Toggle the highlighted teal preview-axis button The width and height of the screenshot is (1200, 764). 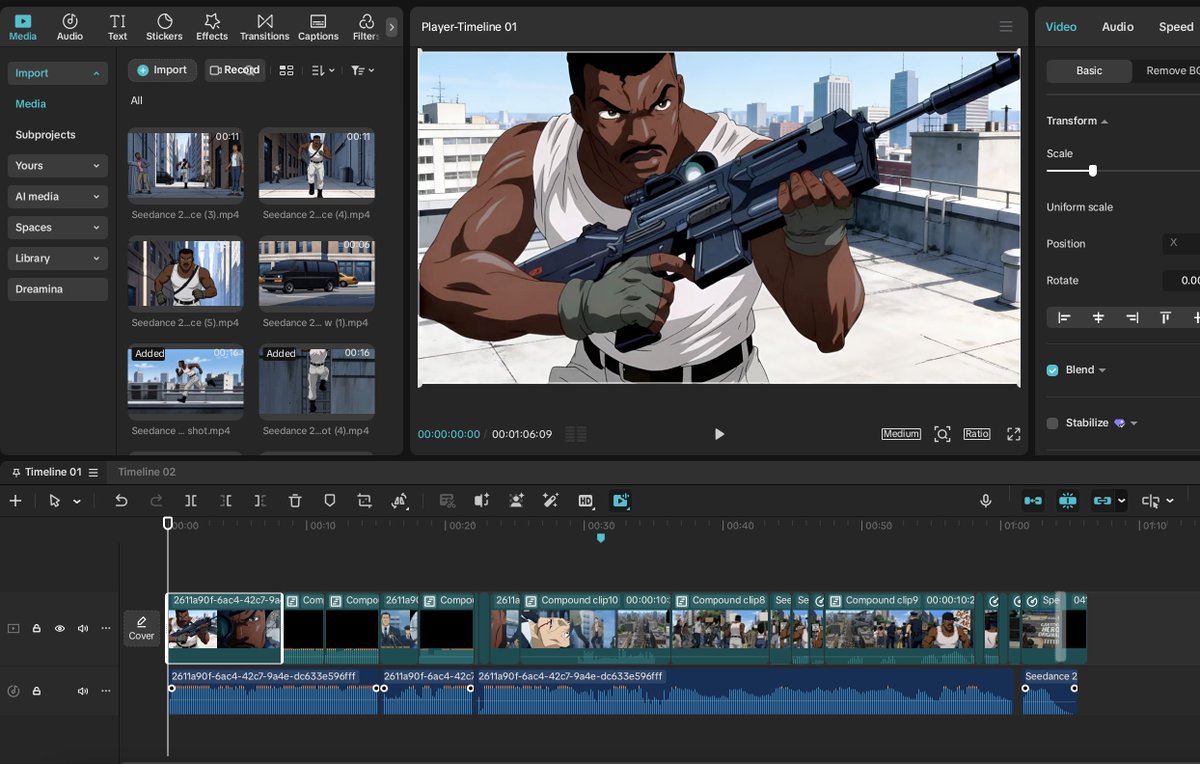click(621, 501)
